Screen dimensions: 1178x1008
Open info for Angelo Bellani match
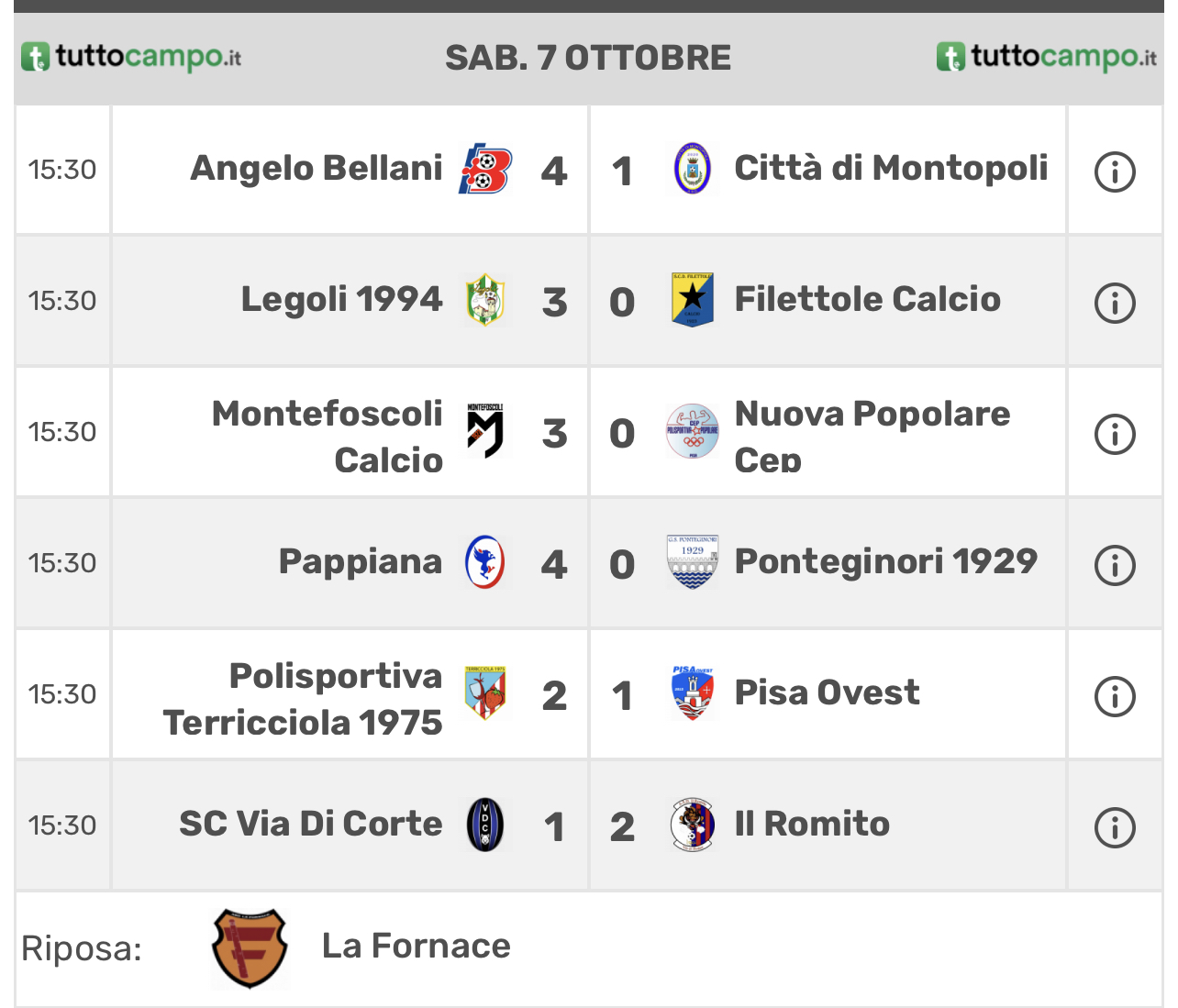click(x=1115, y=172)
